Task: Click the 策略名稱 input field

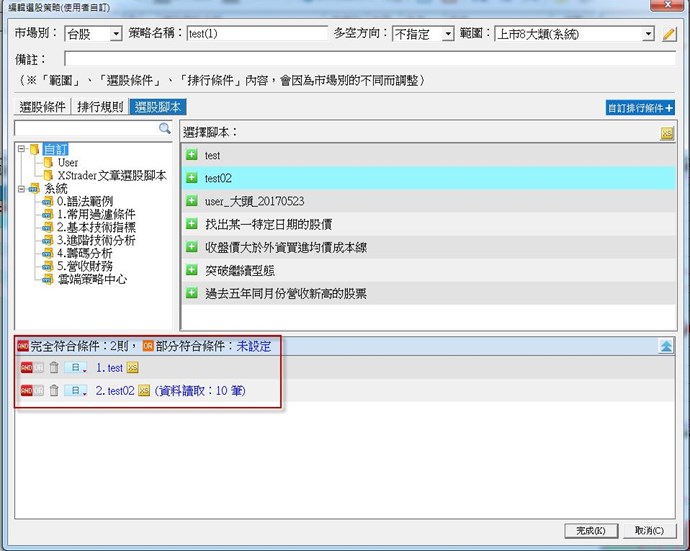Action: pyautogui.click(x=257, y=34)
